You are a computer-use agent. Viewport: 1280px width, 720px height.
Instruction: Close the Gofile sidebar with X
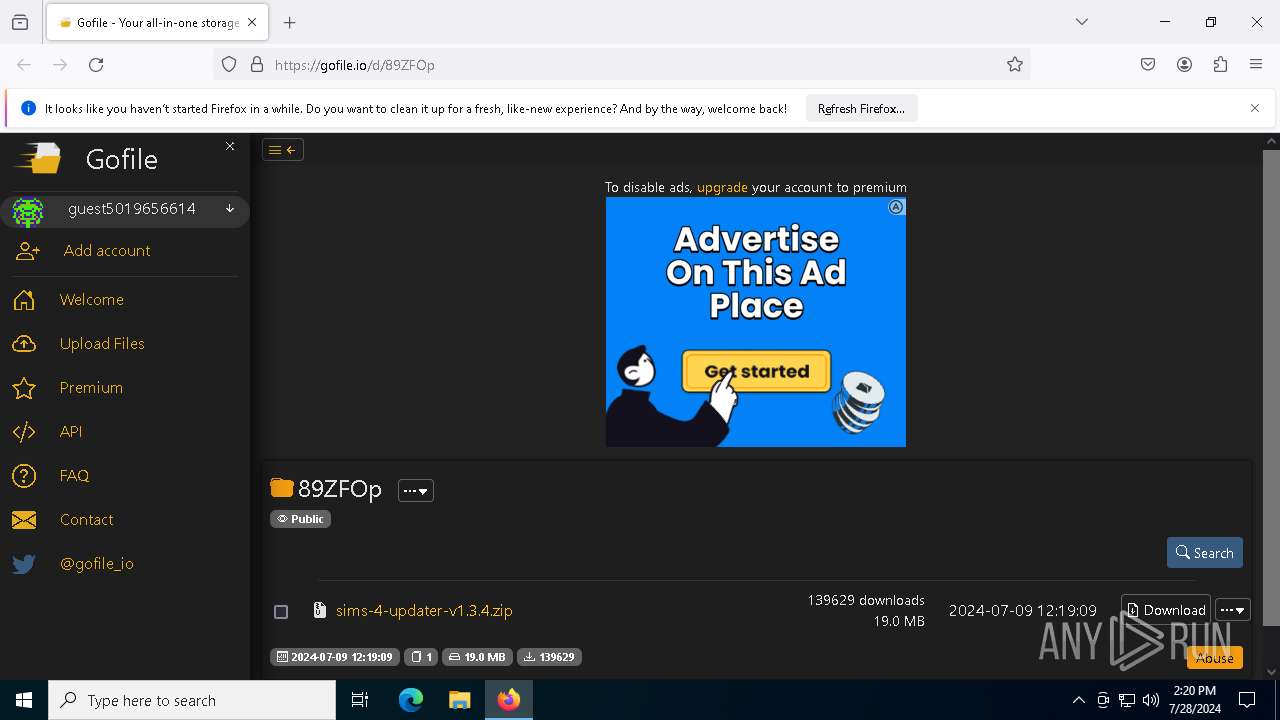(x=230, y=146)
